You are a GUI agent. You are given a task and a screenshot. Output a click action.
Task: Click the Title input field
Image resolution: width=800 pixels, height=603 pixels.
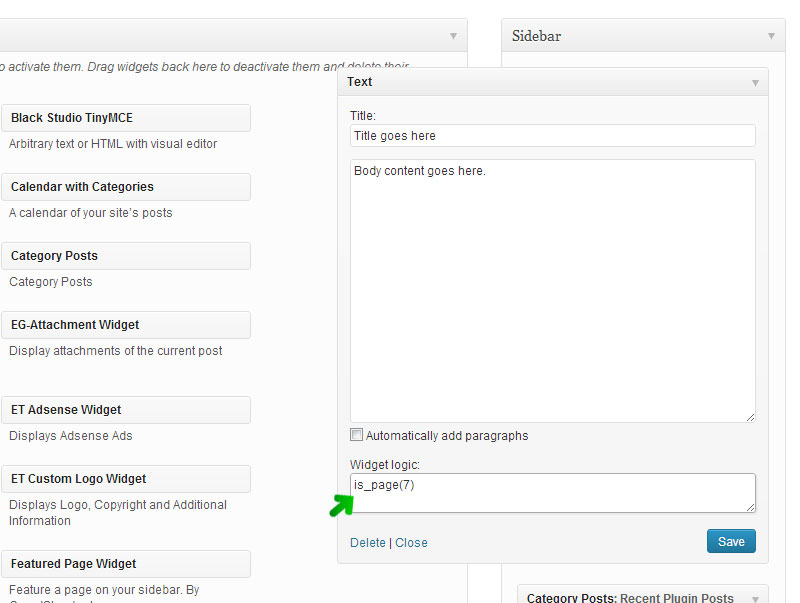coord(552,135)
